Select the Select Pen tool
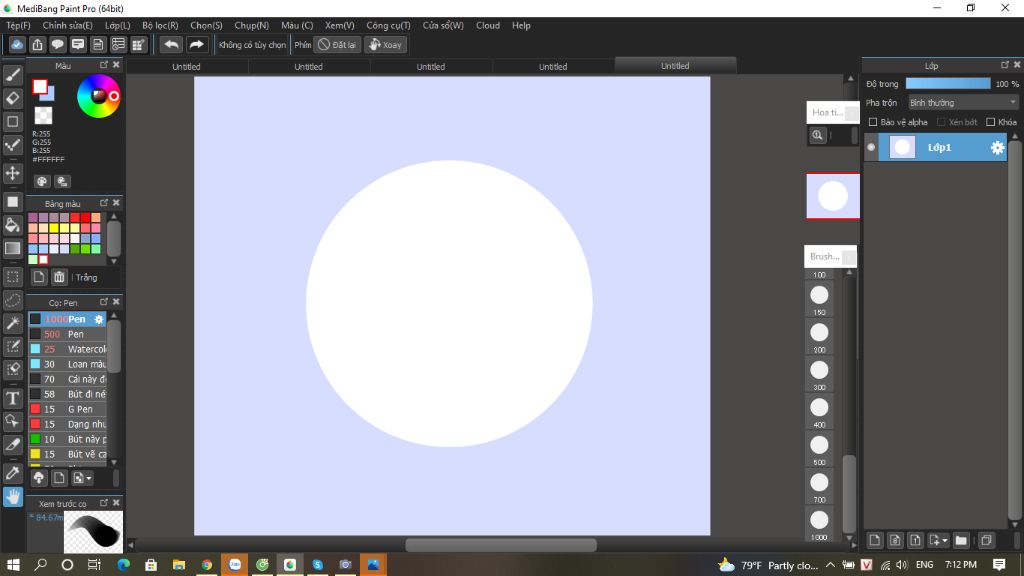The image size is (1024, 576). click(12, 346)
